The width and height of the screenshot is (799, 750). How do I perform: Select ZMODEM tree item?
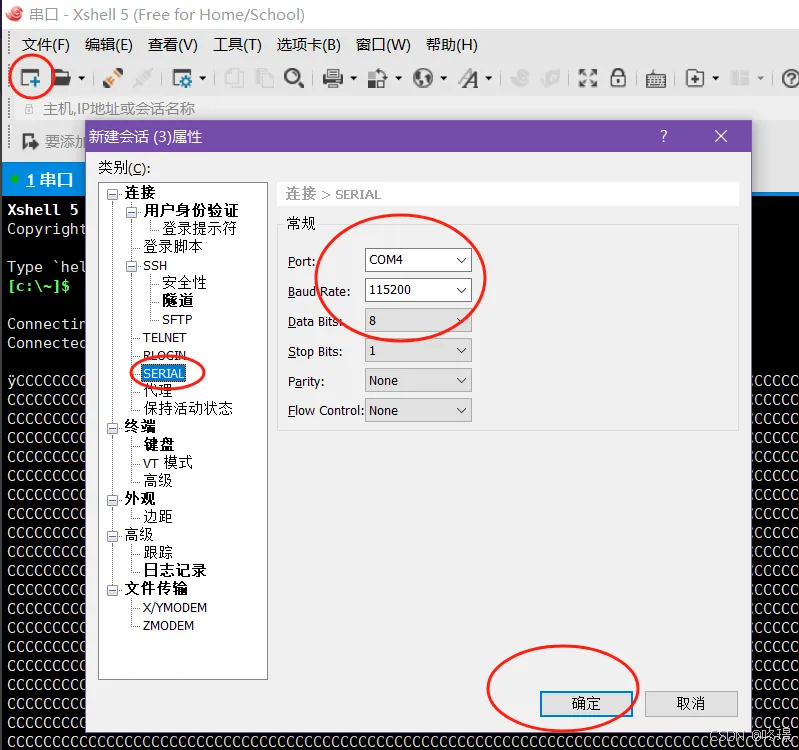click(x=168, y=626)
